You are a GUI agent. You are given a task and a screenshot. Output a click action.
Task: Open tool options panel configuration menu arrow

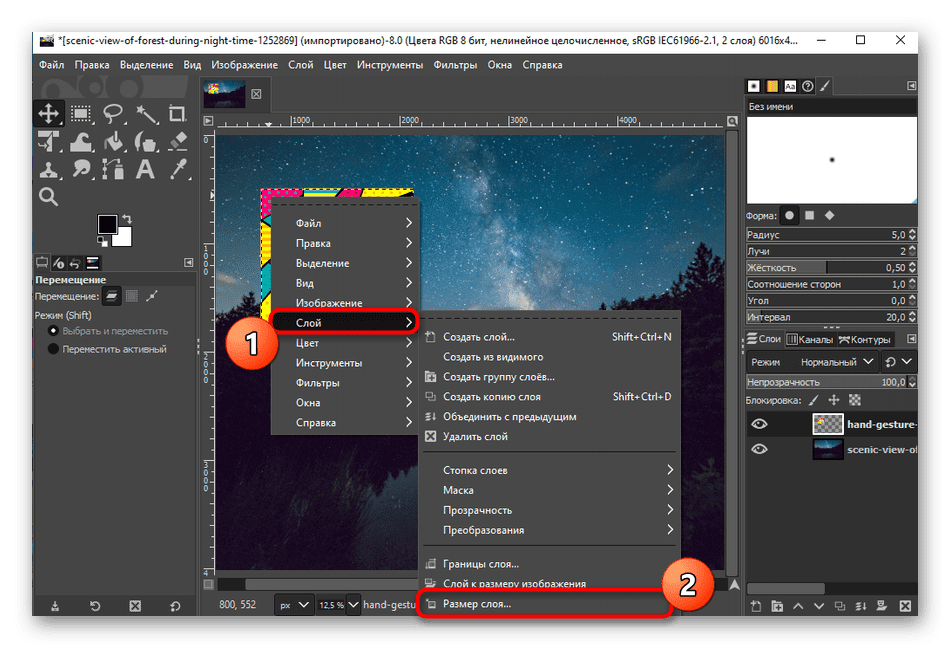189,262
